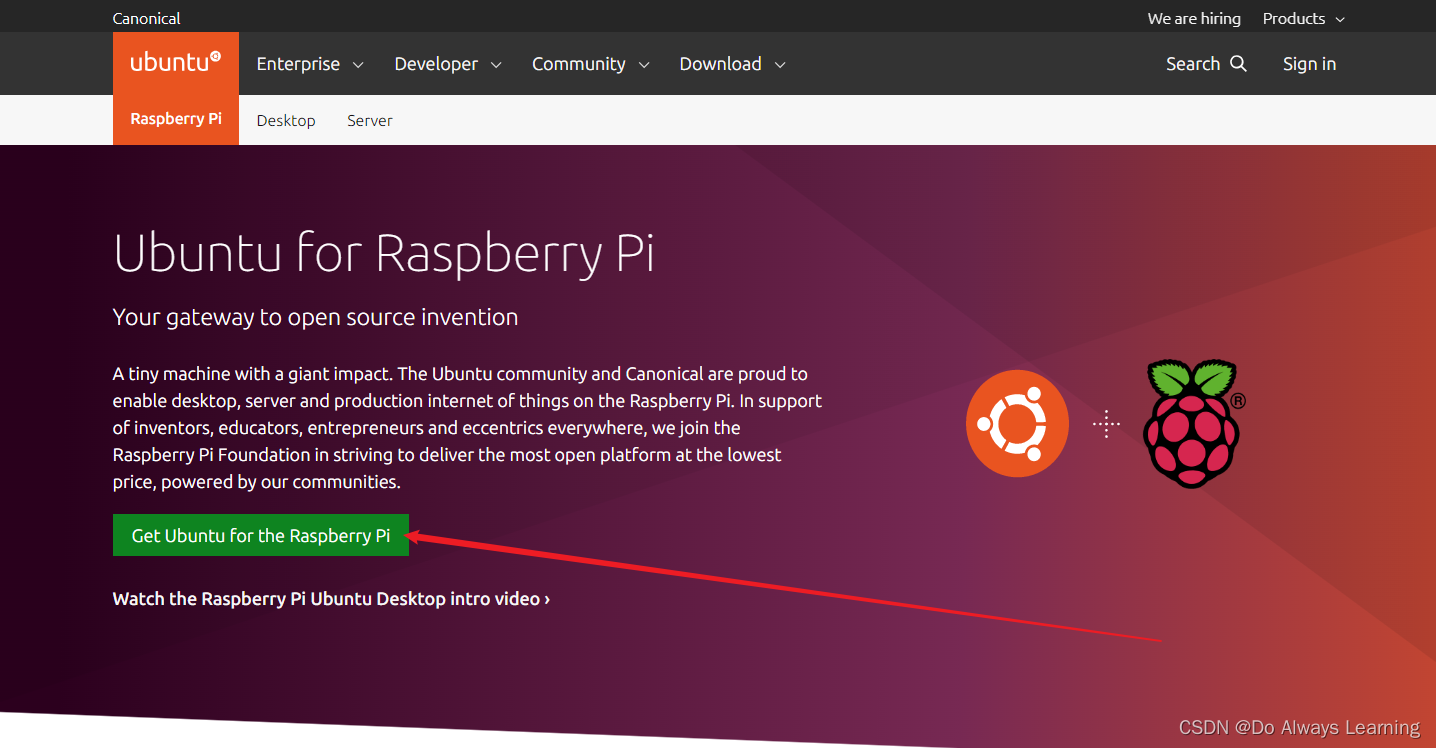Expand the Enterprise dropdown menu
1436x748 pixels.
point(310,64)
